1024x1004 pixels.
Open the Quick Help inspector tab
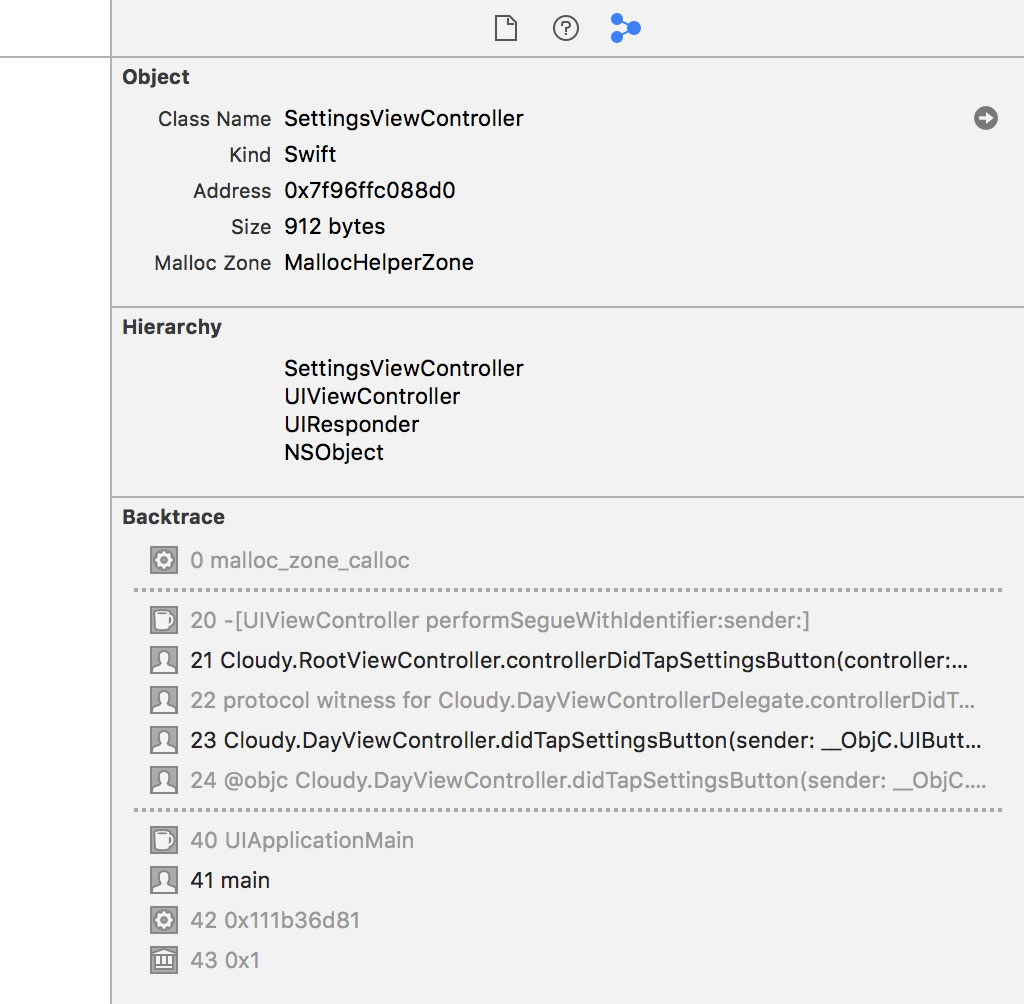pos(565,29)
